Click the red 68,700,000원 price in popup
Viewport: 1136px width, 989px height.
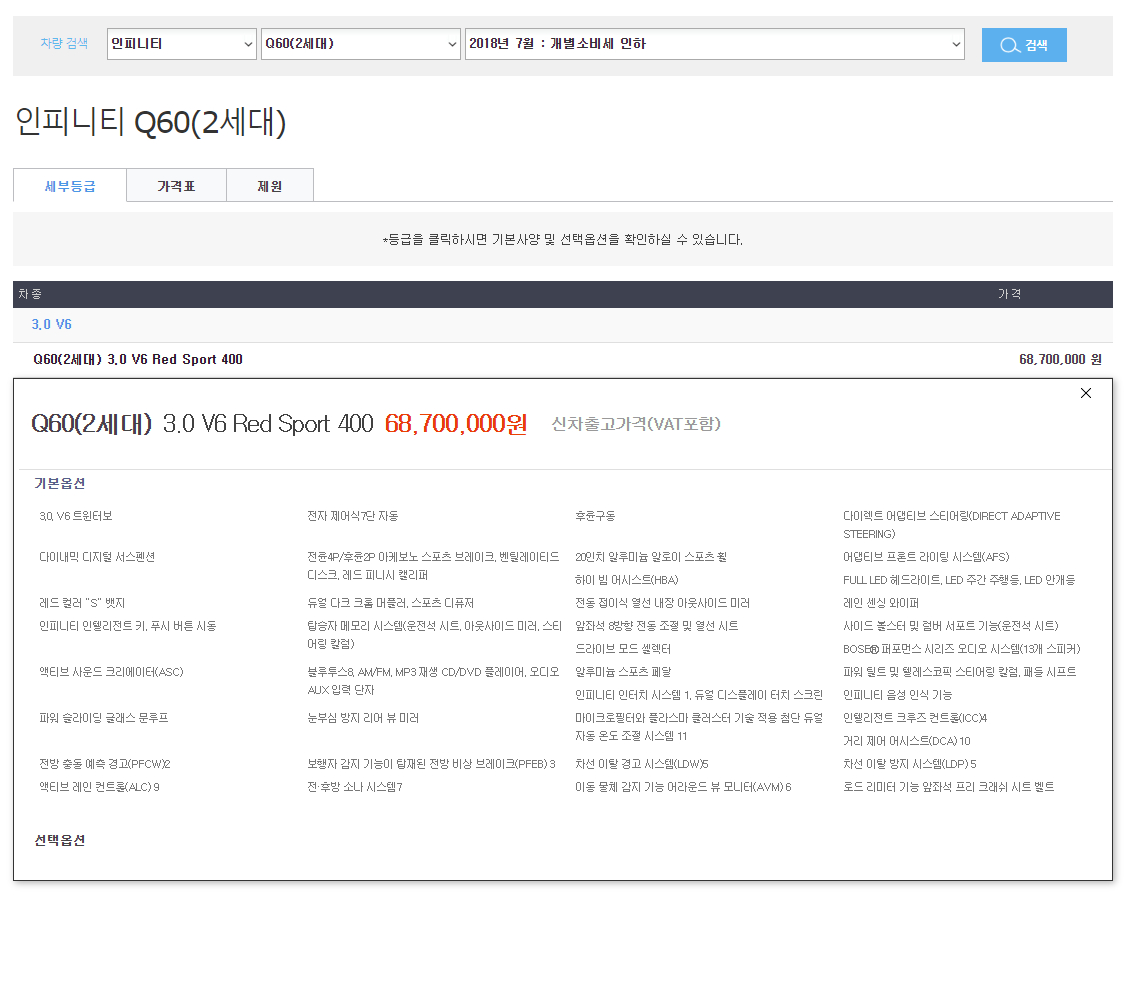coord(455,424)
